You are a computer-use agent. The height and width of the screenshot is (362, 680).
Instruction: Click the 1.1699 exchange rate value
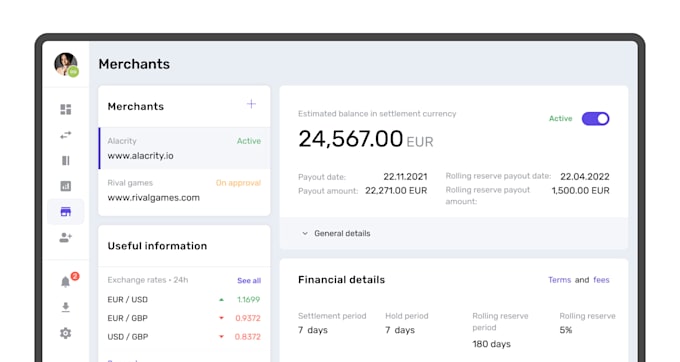[248, 300]
